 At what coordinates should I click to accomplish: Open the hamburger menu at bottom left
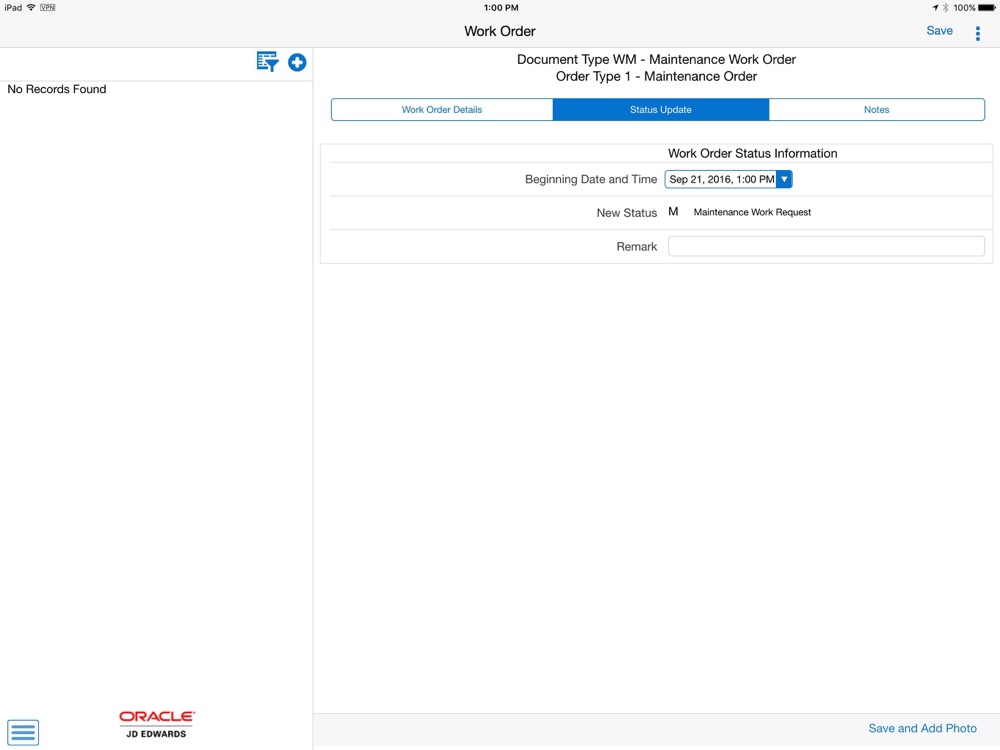point(23,732)
